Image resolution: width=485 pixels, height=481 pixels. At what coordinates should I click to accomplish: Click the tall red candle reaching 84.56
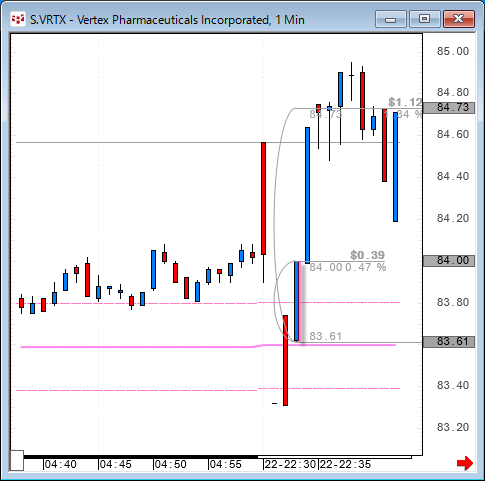coord(263,199)
